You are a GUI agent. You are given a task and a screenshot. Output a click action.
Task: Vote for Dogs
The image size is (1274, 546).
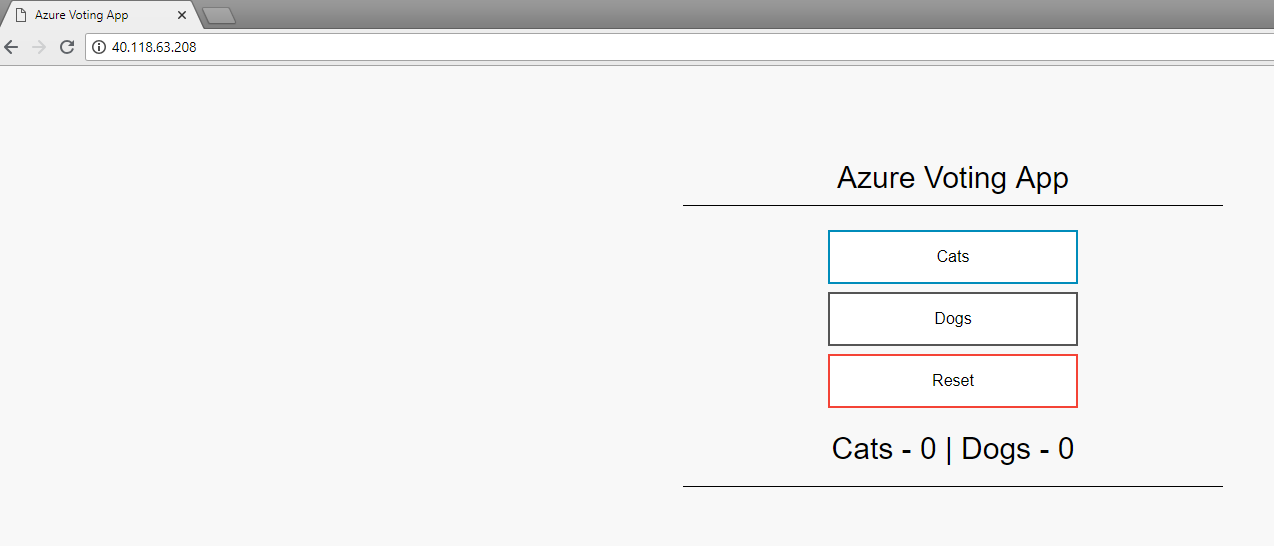tap(952, 319)
